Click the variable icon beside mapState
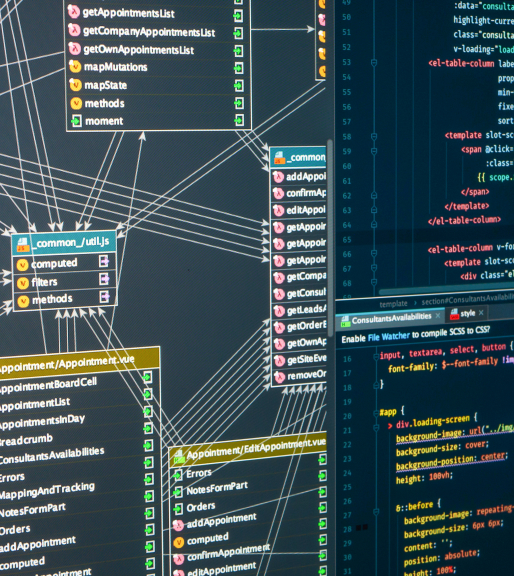This screenshot has width=514, height=576. 75,85
